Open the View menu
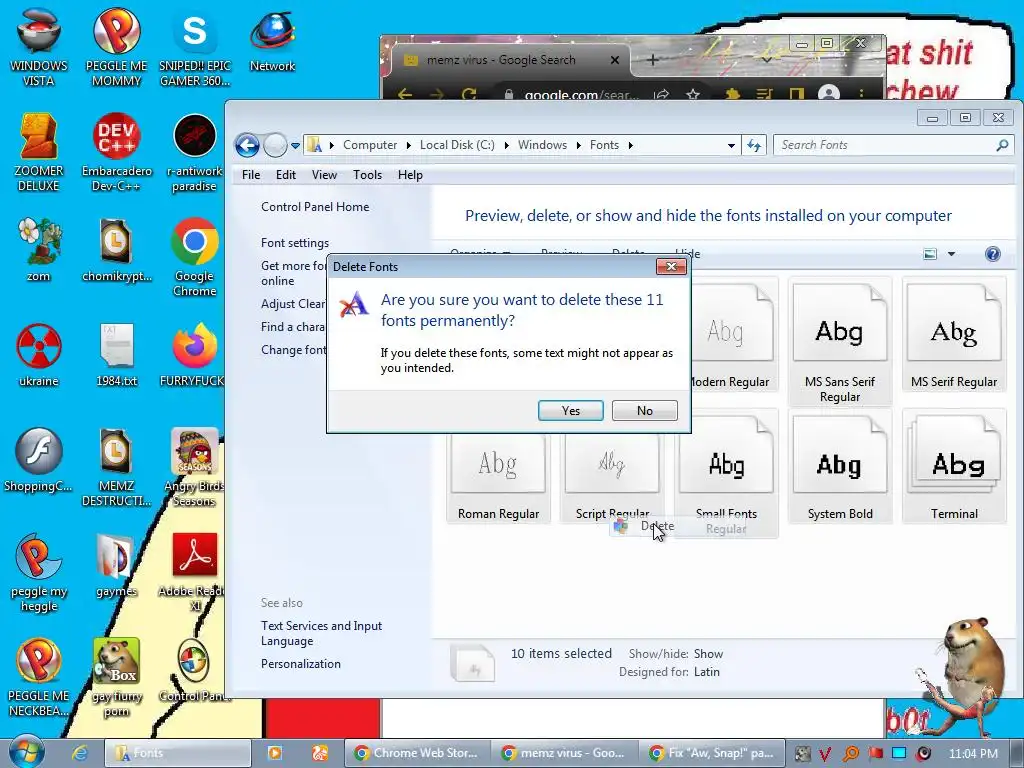 coord(324,175)
